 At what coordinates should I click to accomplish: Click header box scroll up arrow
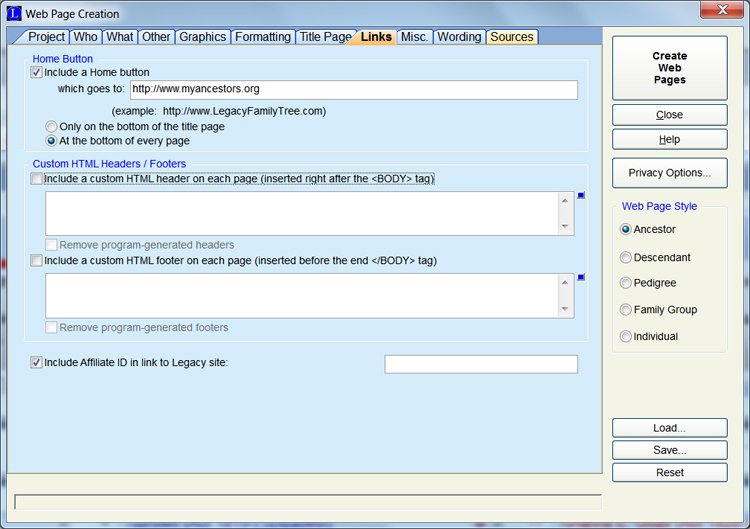565,201
